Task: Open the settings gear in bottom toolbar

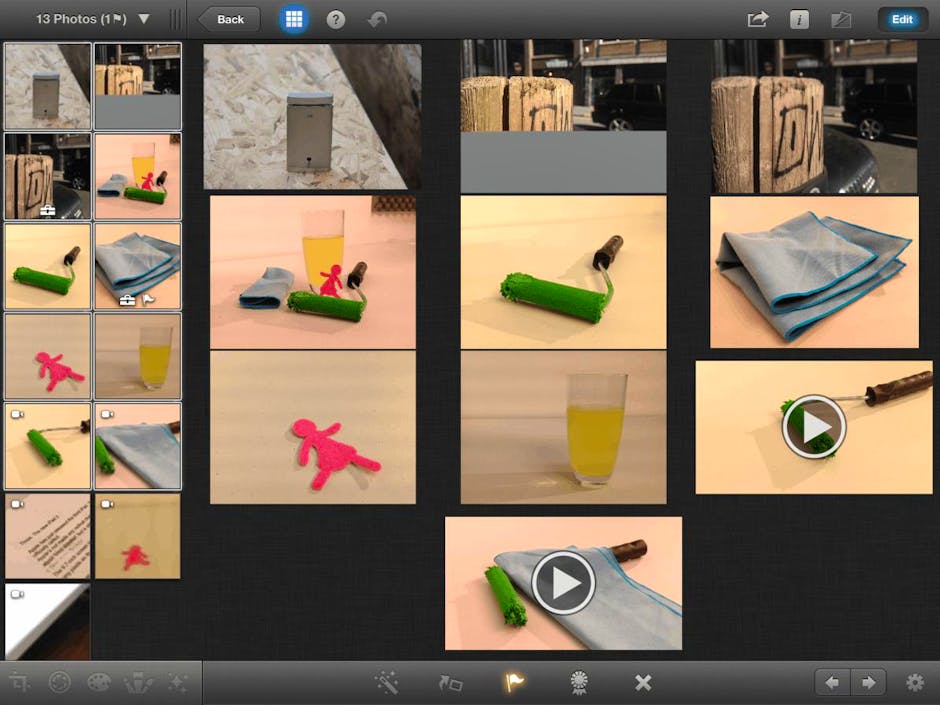Action: [914, 683]
